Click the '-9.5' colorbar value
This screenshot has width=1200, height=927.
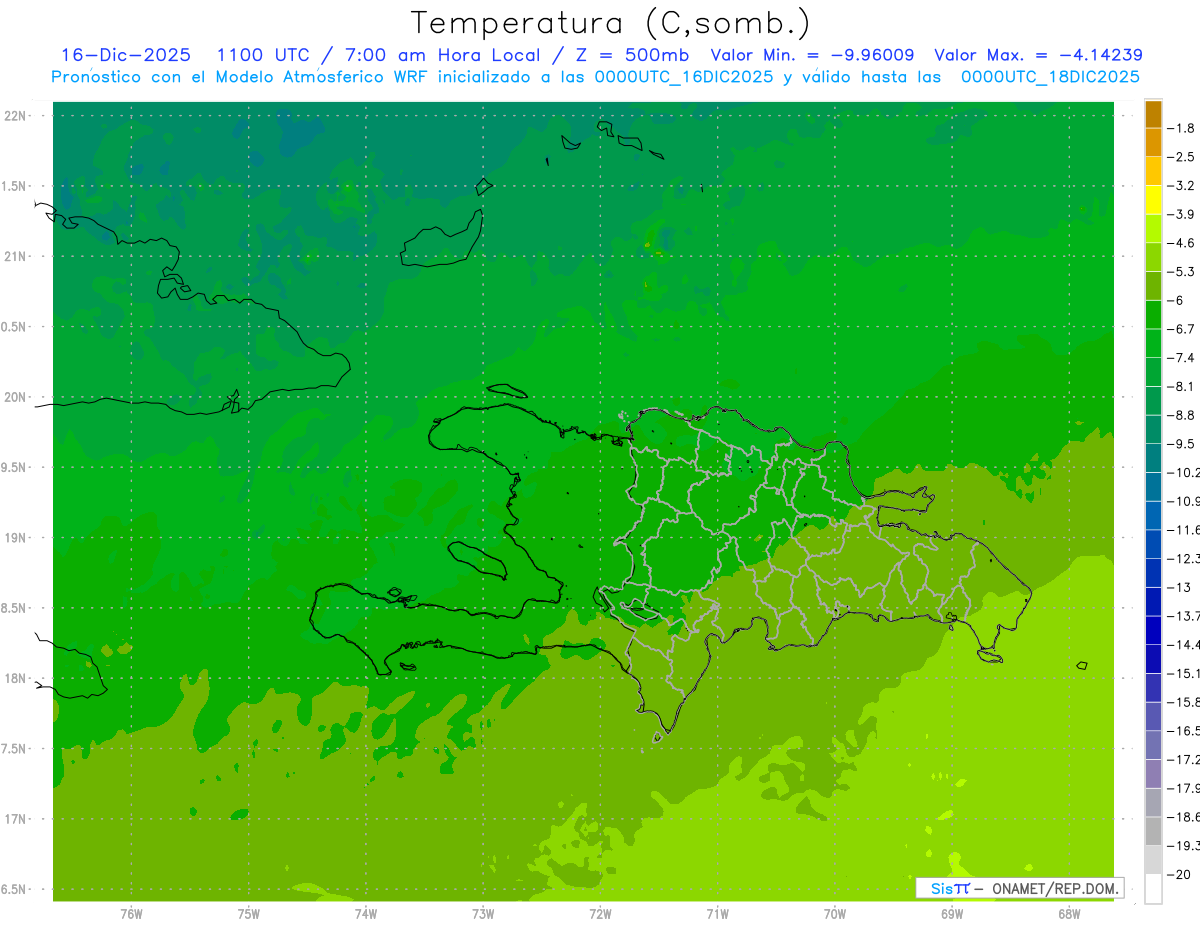(1181, 444)
